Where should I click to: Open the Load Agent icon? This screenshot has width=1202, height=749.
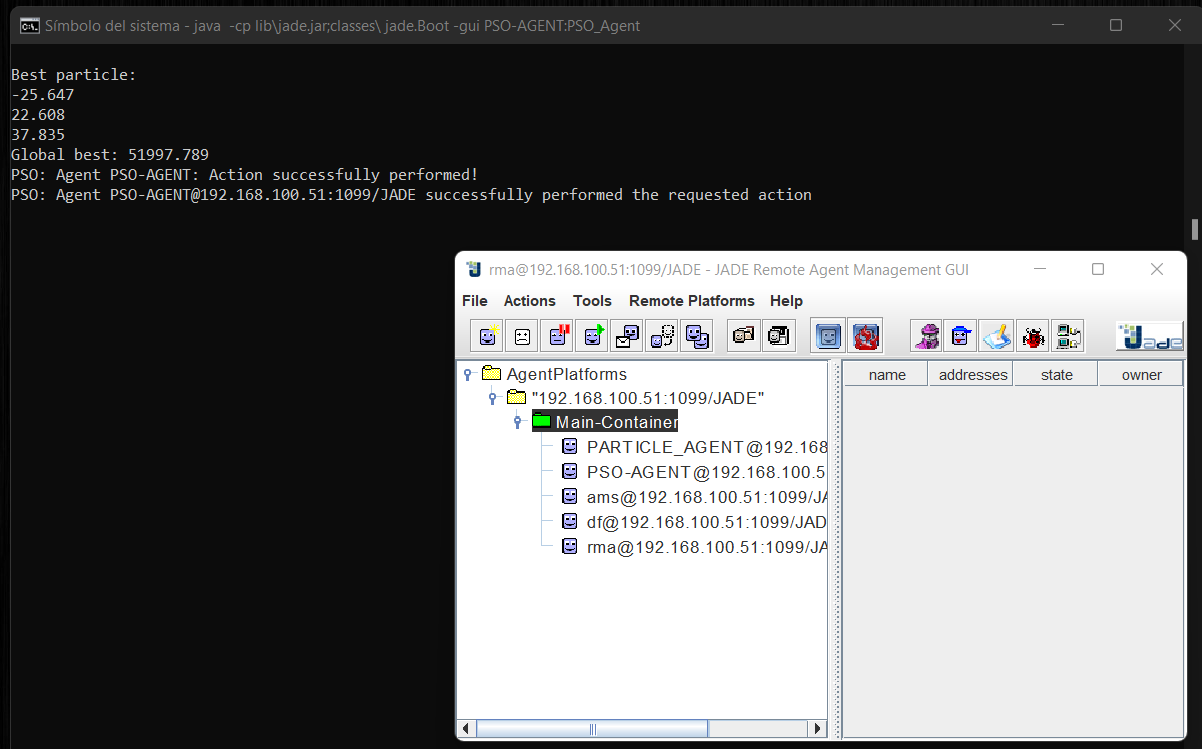tap(743, 335)
